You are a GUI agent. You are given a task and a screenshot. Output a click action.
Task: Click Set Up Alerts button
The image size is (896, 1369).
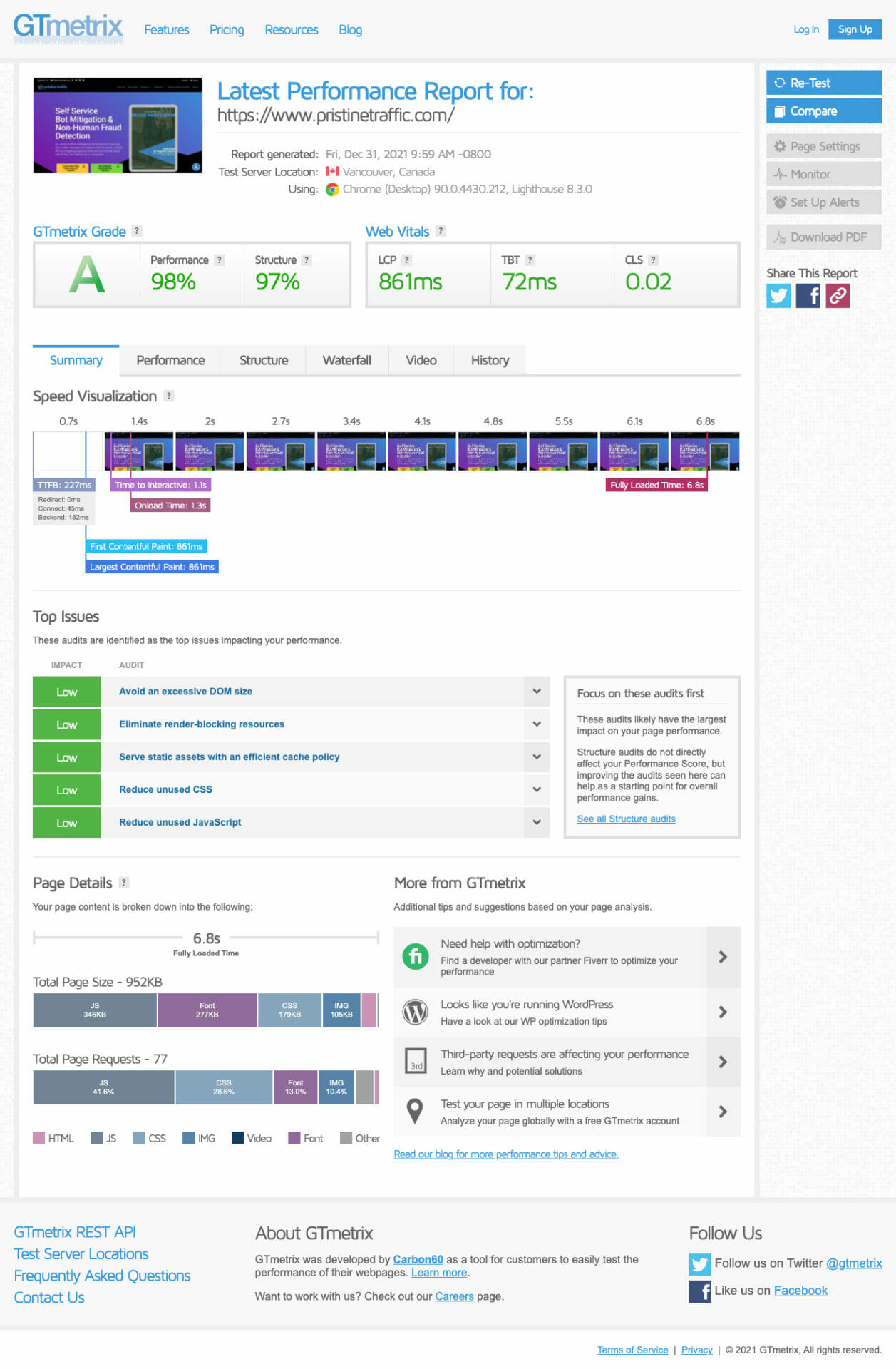point(824,202)
